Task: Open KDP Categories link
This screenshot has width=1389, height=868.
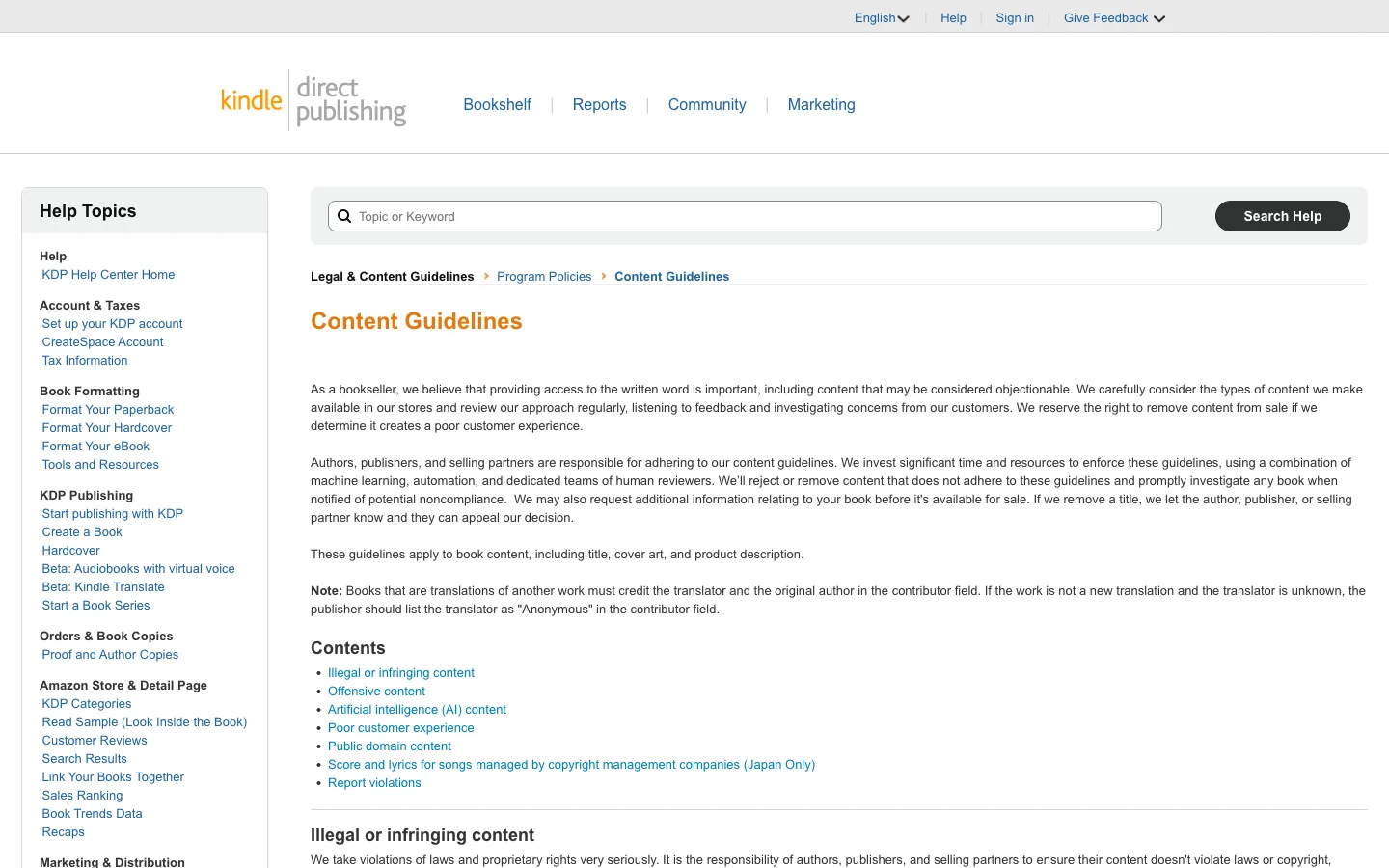Action: point(87,704)
